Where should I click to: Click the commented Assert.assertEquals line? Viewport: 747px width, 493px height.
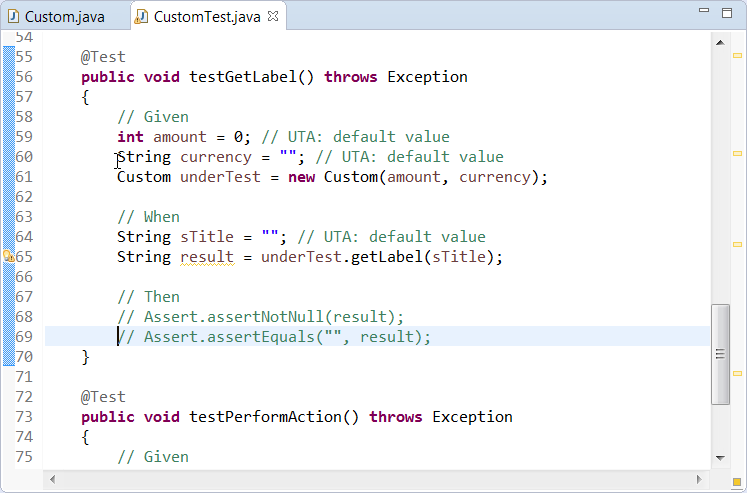pos(274,337)
